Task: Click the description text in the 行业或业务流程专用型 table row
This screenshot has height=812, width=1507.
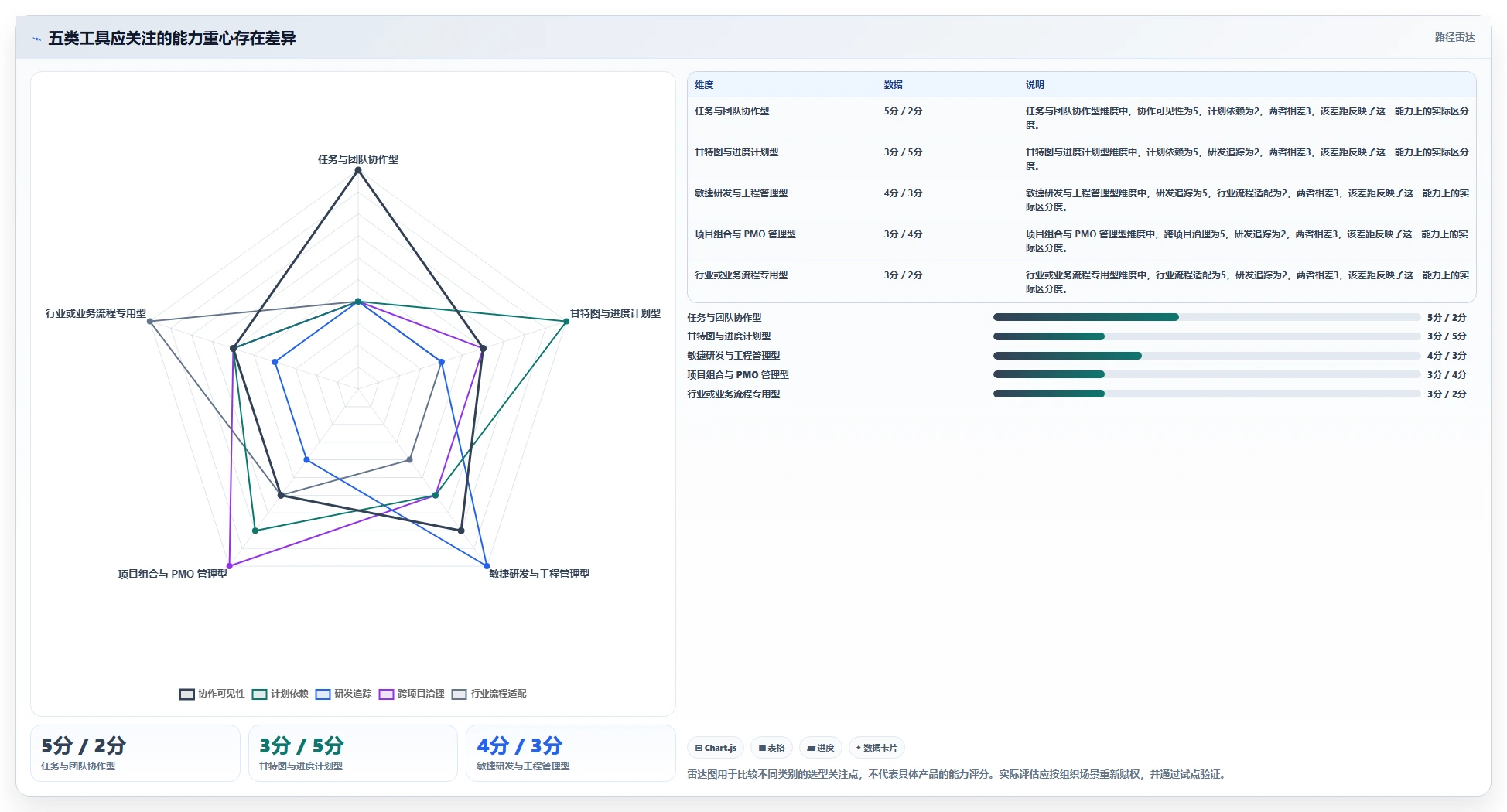Action: (1247, 282)
